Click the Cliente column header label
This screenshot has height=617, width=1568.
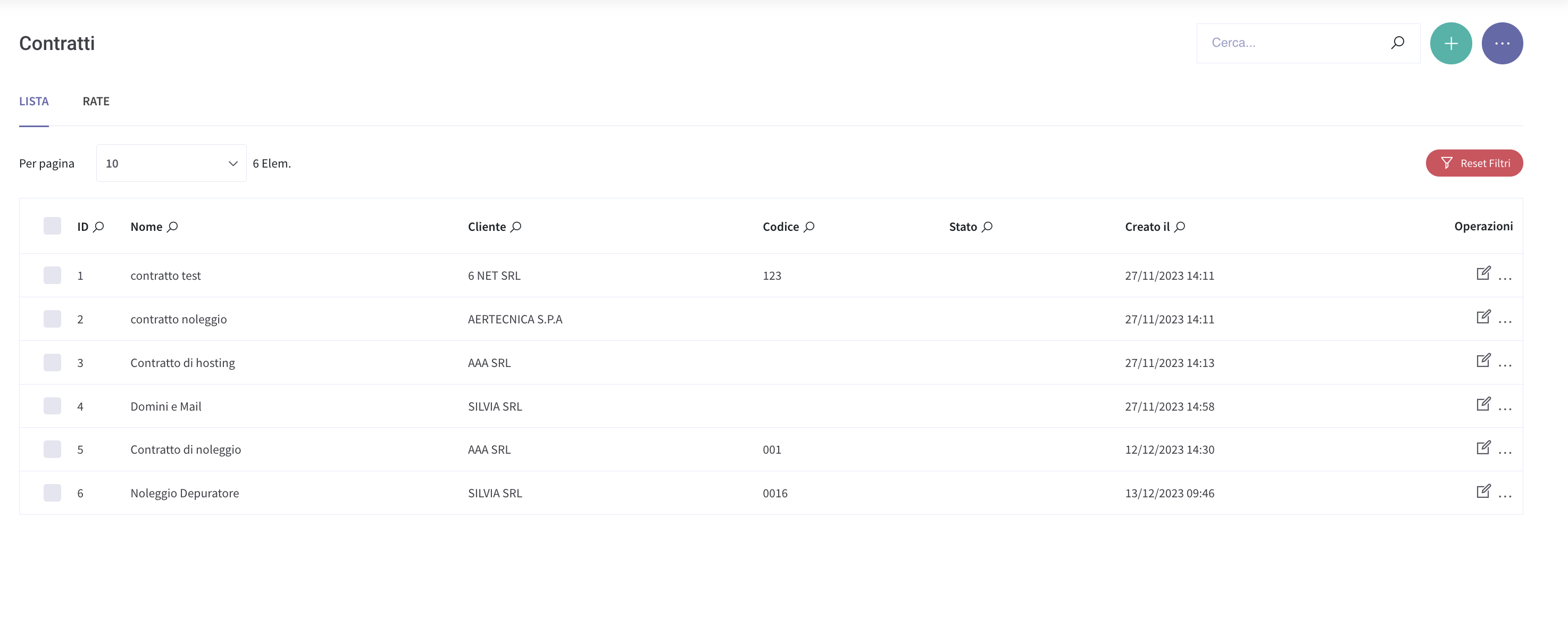pos(486,227)
